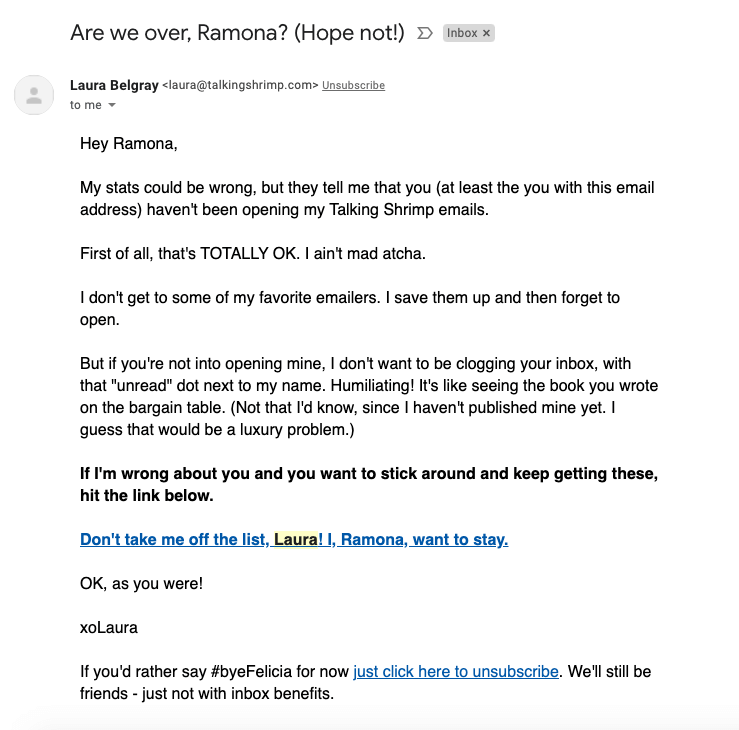
Task: Click the "First of all, that's TOTALLY OK" line
Action: (x=253, y=253)
